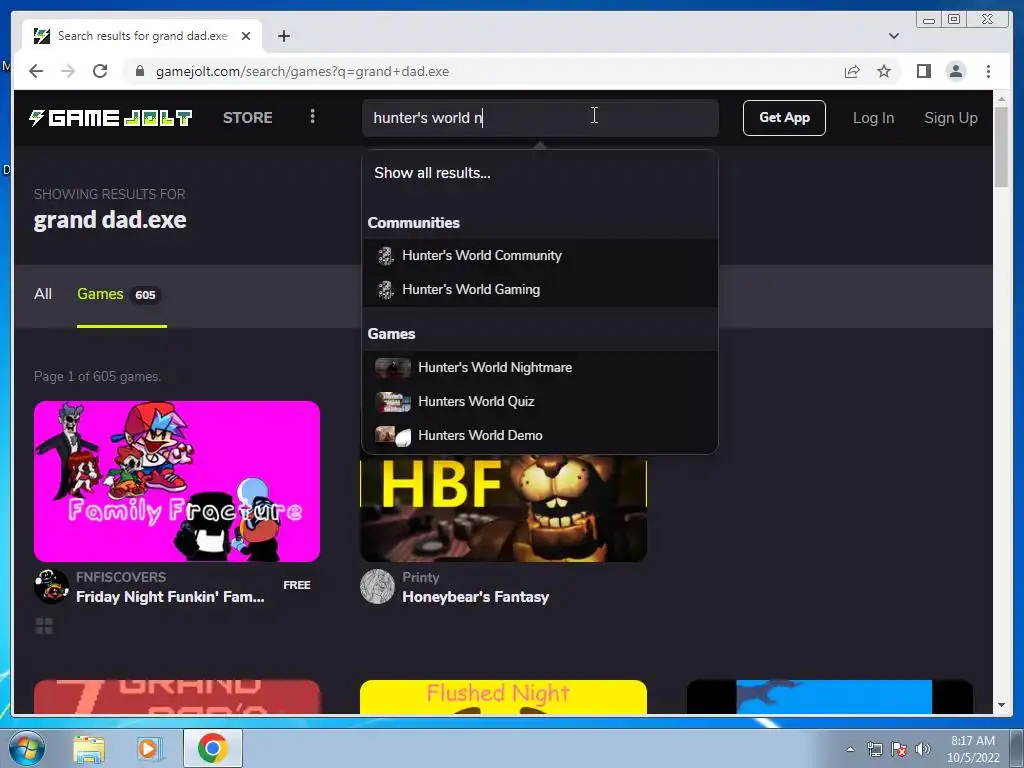Click the Chrome taskbar icon

click(x=212, y=748)
